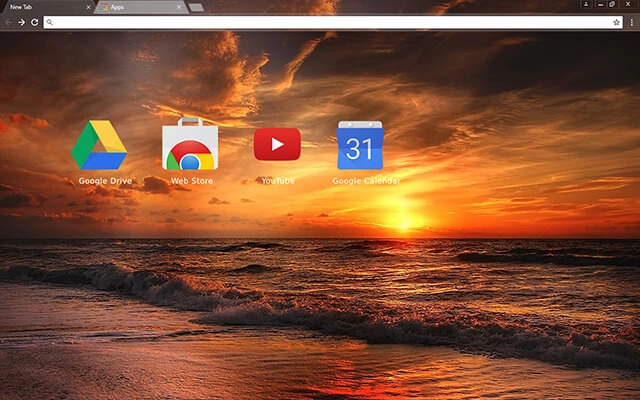Click the "Google Drive" label
The width and height of the screenshot is (640, 400).
tap(105, 181)
